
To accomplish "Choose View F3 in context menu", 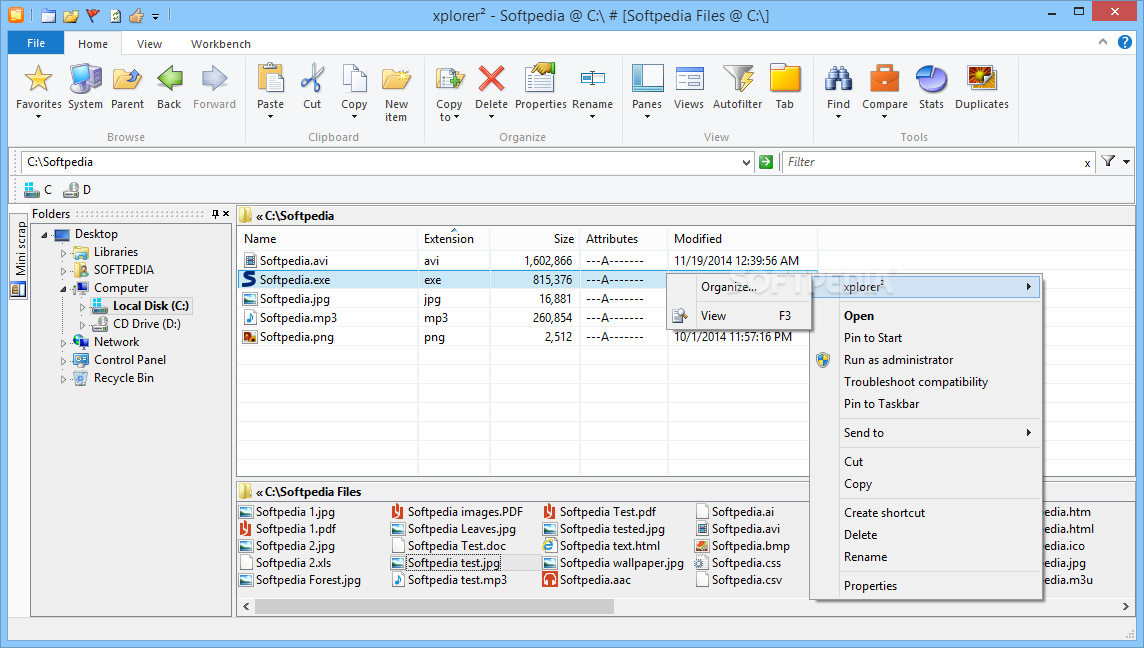I will pos(738,316).
